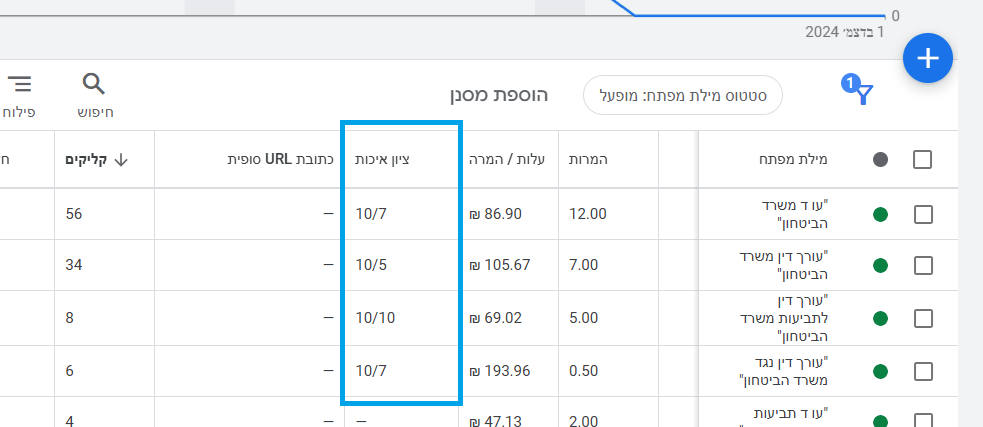The width and height of the screenshot is (983, 427).
Task: Click green status dot for "עו ד משרד הביטחון"
Action: pyautogui.click(x=880, y=215)
